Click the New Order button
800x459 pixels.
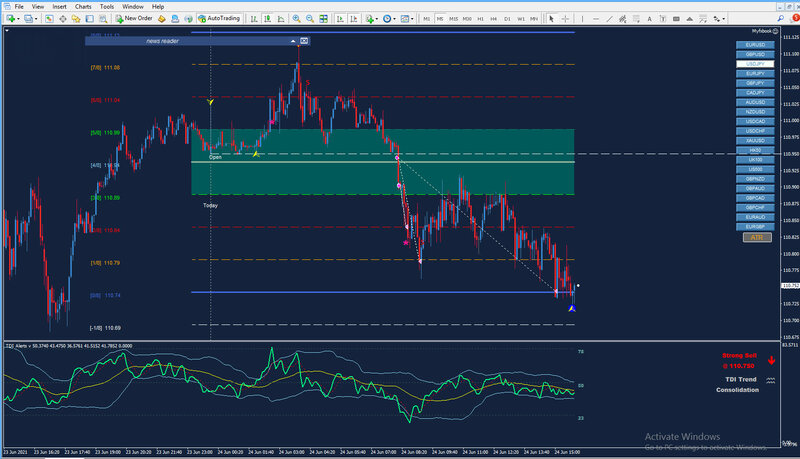[x=134, y=18]
